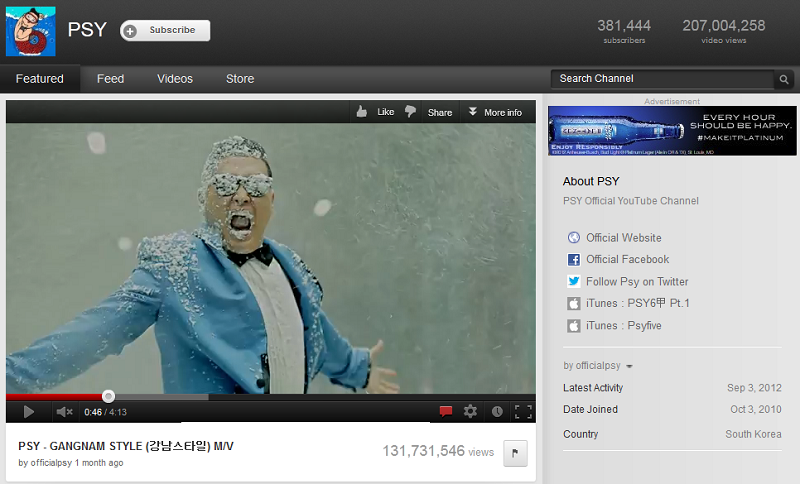The height and width of the screenshot is (484, 800).
Task: Open the Store tab
Action: click(x=240, y=79)
